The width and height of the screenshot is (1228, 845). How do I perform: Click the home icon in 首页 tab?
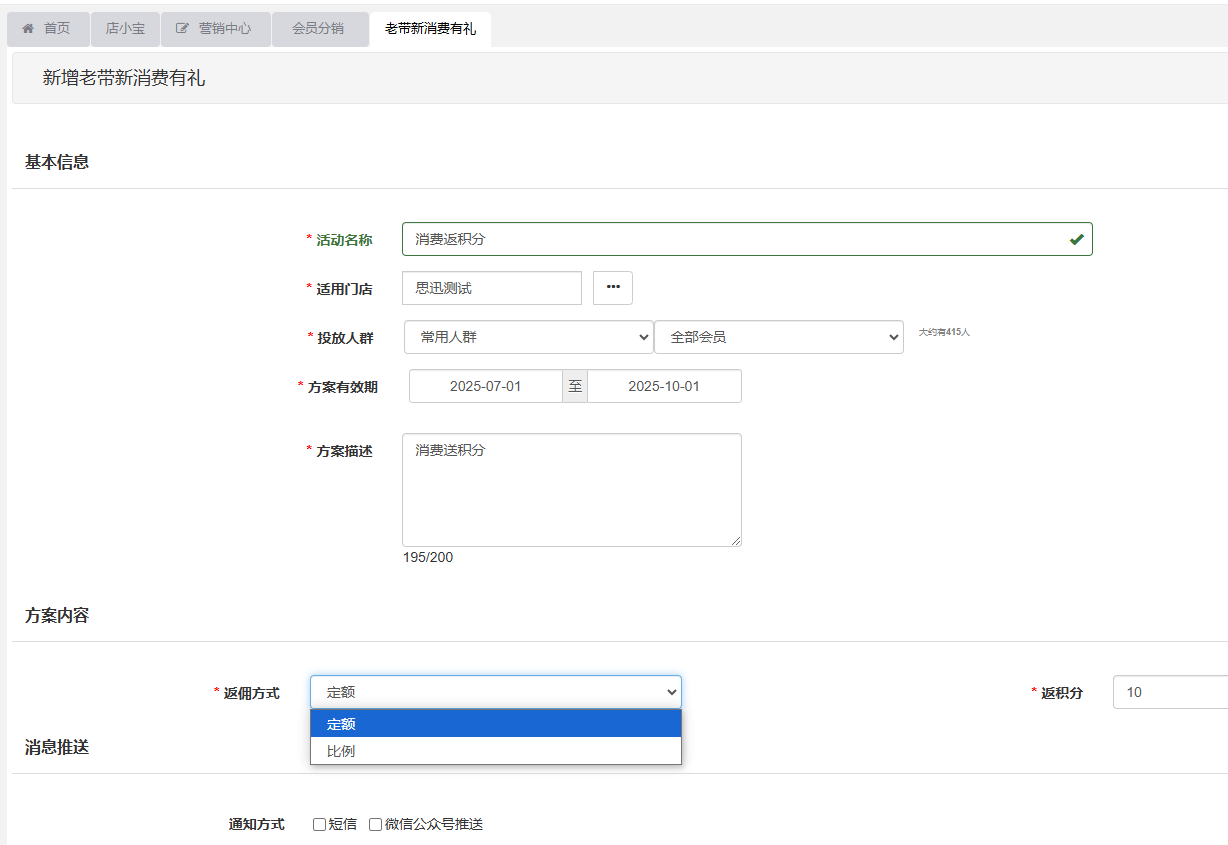click(29, 29)
